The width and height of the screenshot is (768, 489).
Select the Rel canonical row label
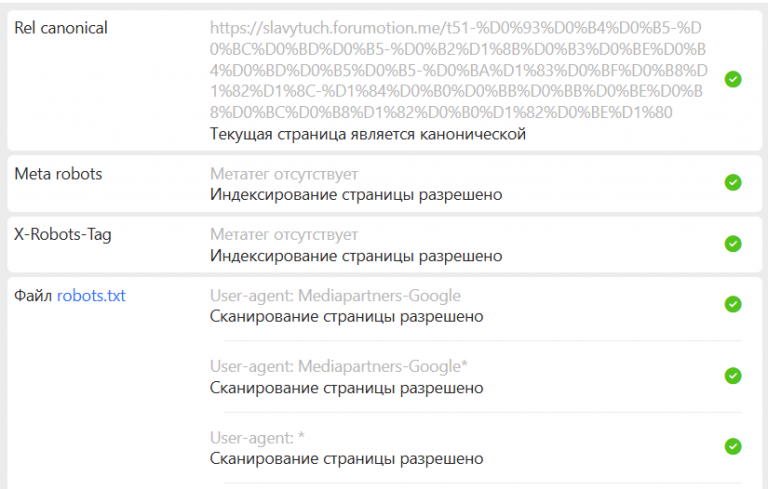click(61, 28)
